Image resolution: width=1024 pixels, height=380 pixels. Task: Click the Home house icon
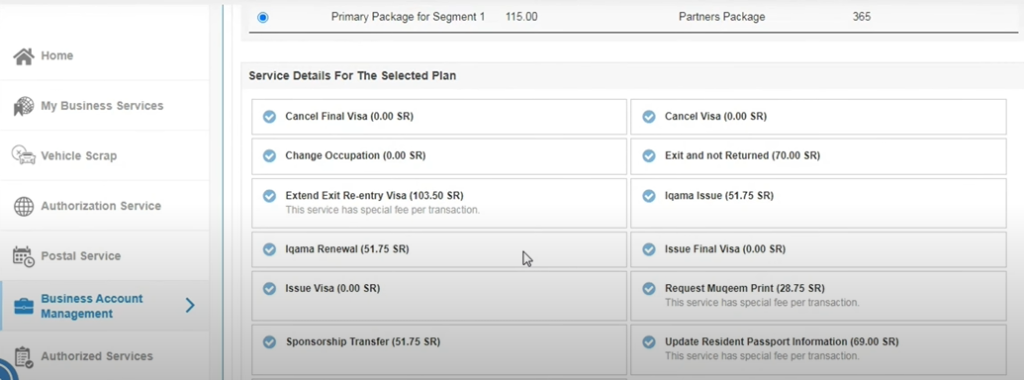pyautogui.click(x=24, y=57)
